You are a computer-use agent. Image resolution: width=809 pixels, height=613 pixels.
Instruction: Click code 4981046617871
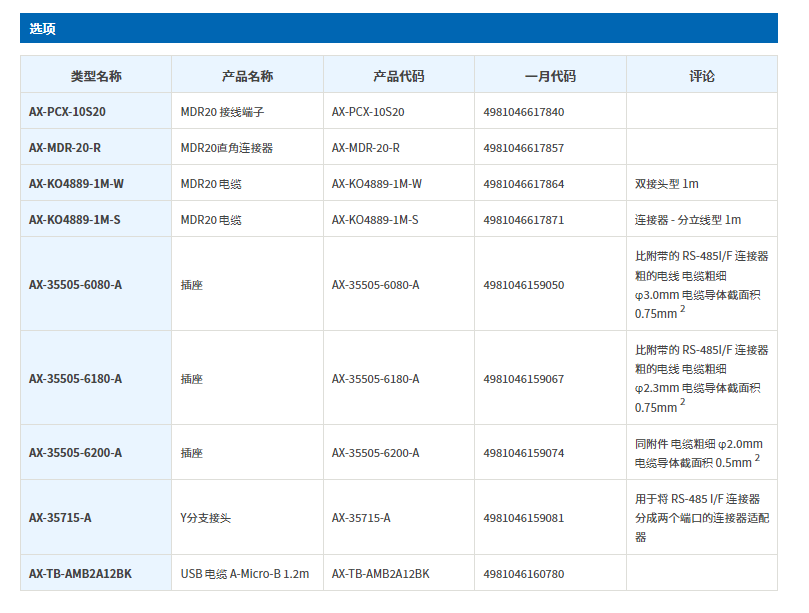pyautogui.click(x=524, y=220)
